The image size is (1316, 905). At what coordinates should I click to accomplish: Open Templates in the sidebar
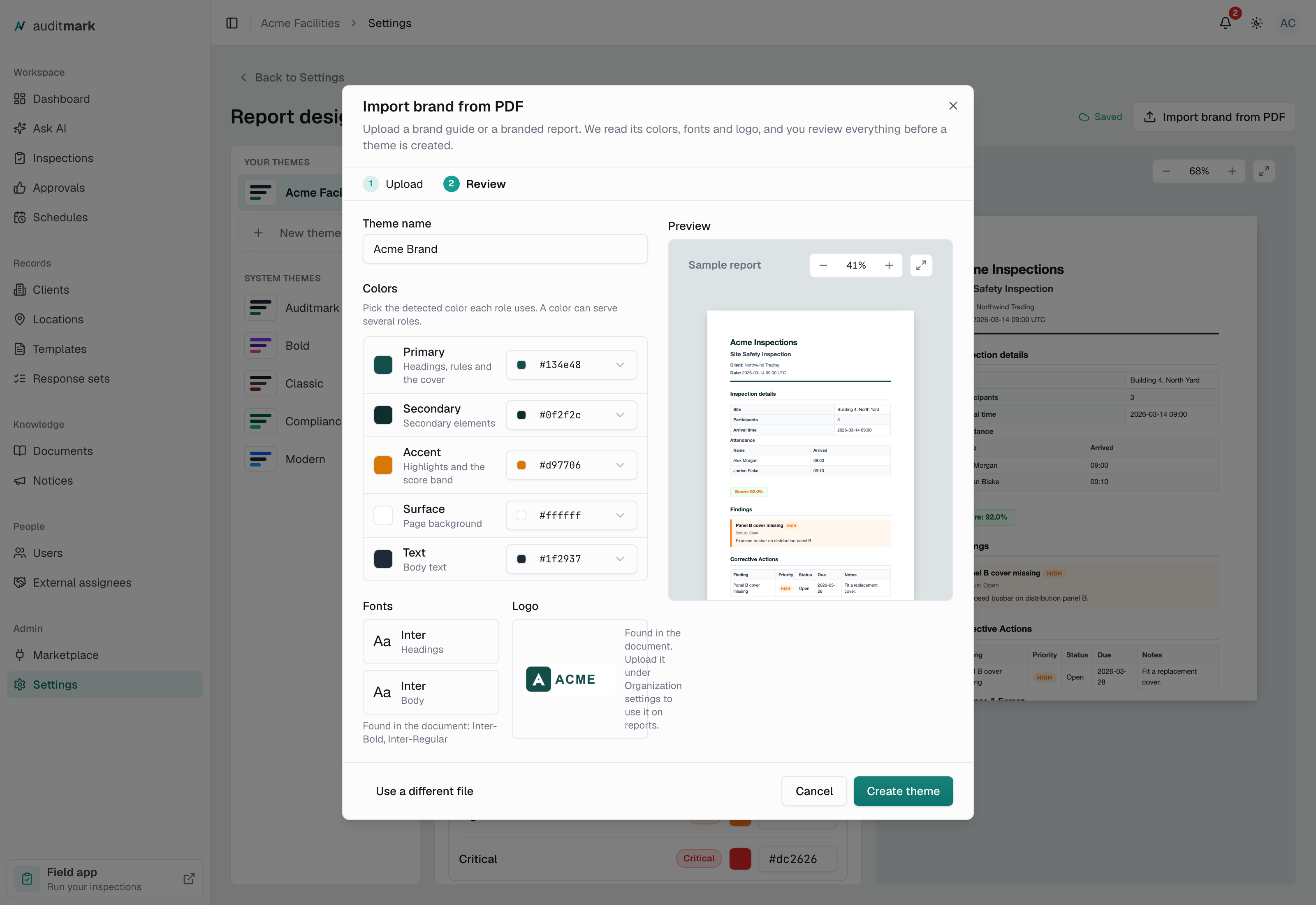coord(105,349)
